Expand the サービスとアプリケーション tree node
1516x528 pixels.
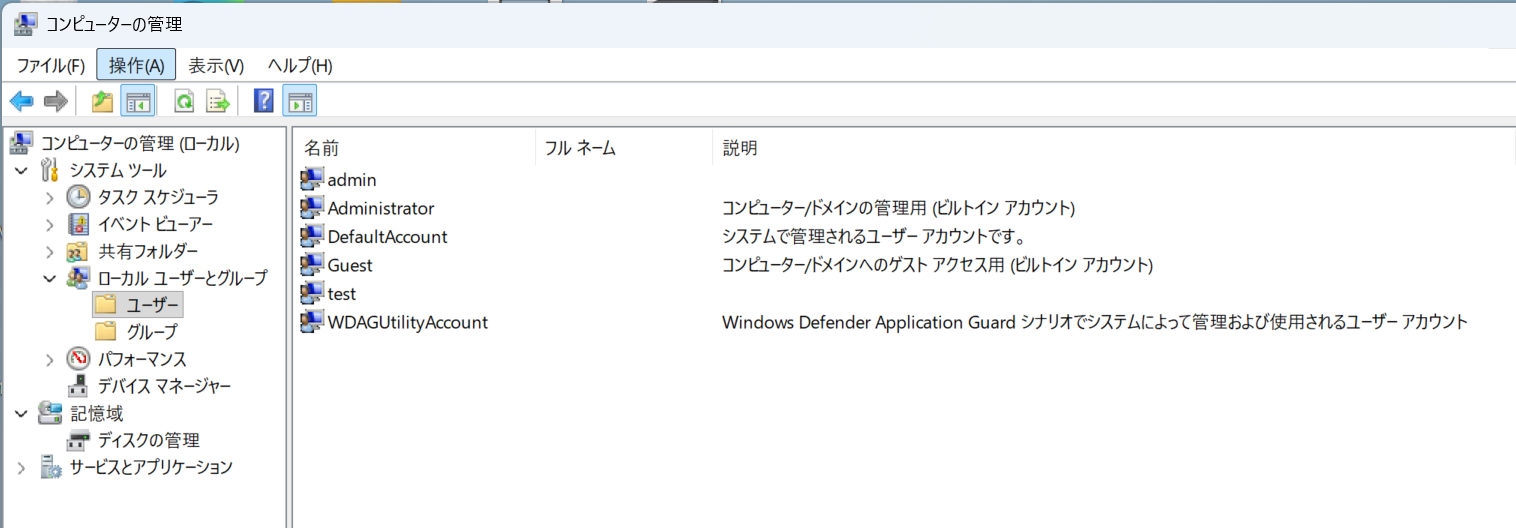(22, 467)
